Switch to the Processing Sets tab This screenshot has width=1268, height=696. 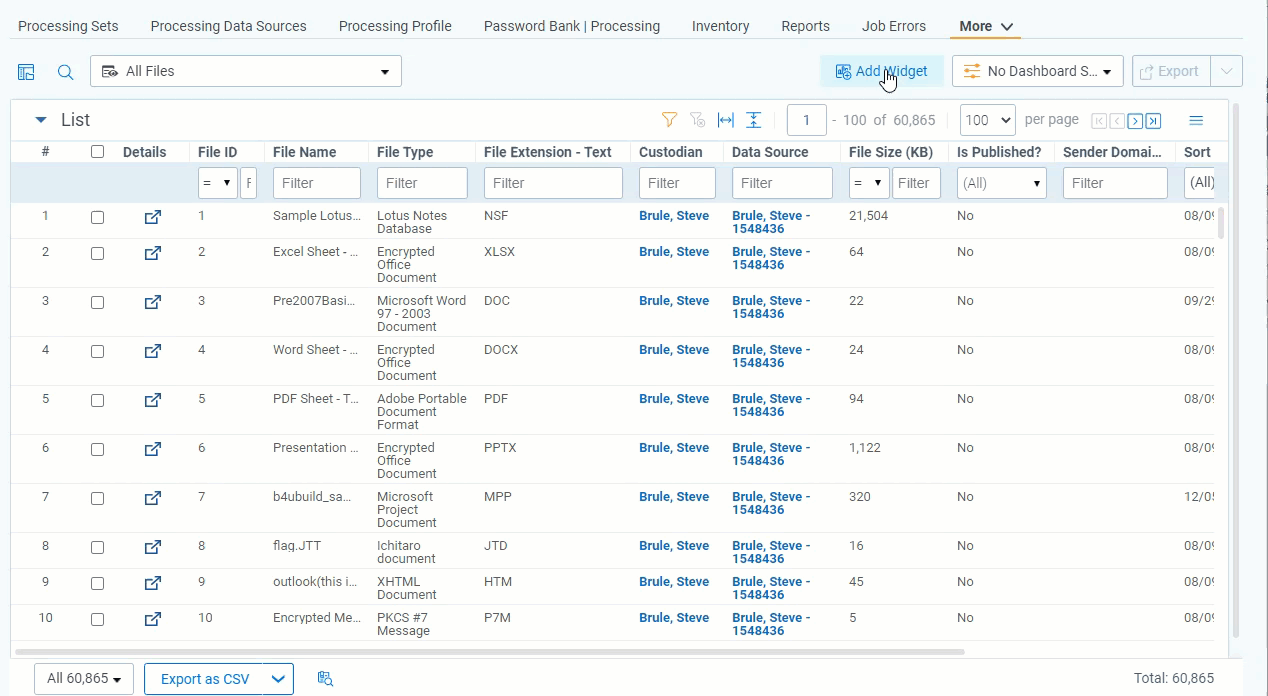tap(68, 26)
